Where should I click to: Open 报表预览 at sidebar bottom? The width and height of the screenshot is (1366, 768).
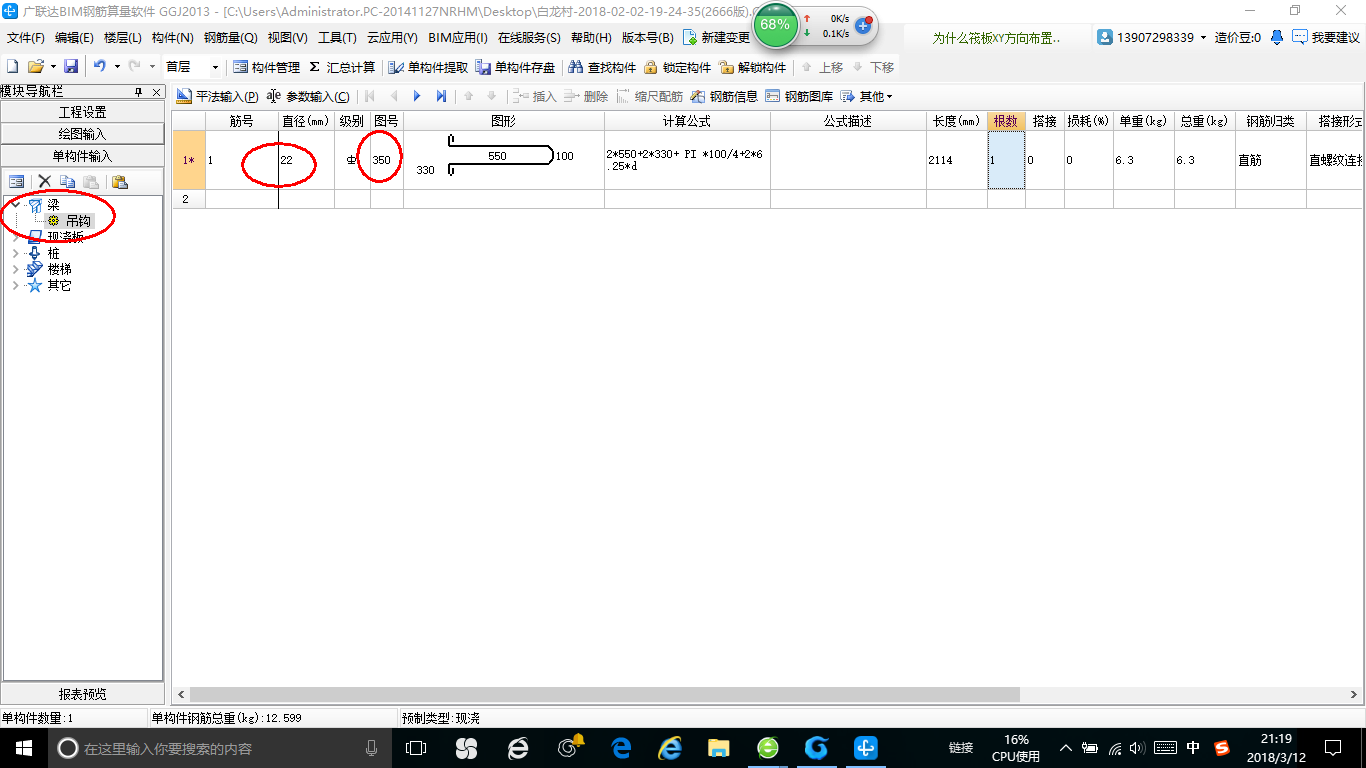click(x=83, y=694)
